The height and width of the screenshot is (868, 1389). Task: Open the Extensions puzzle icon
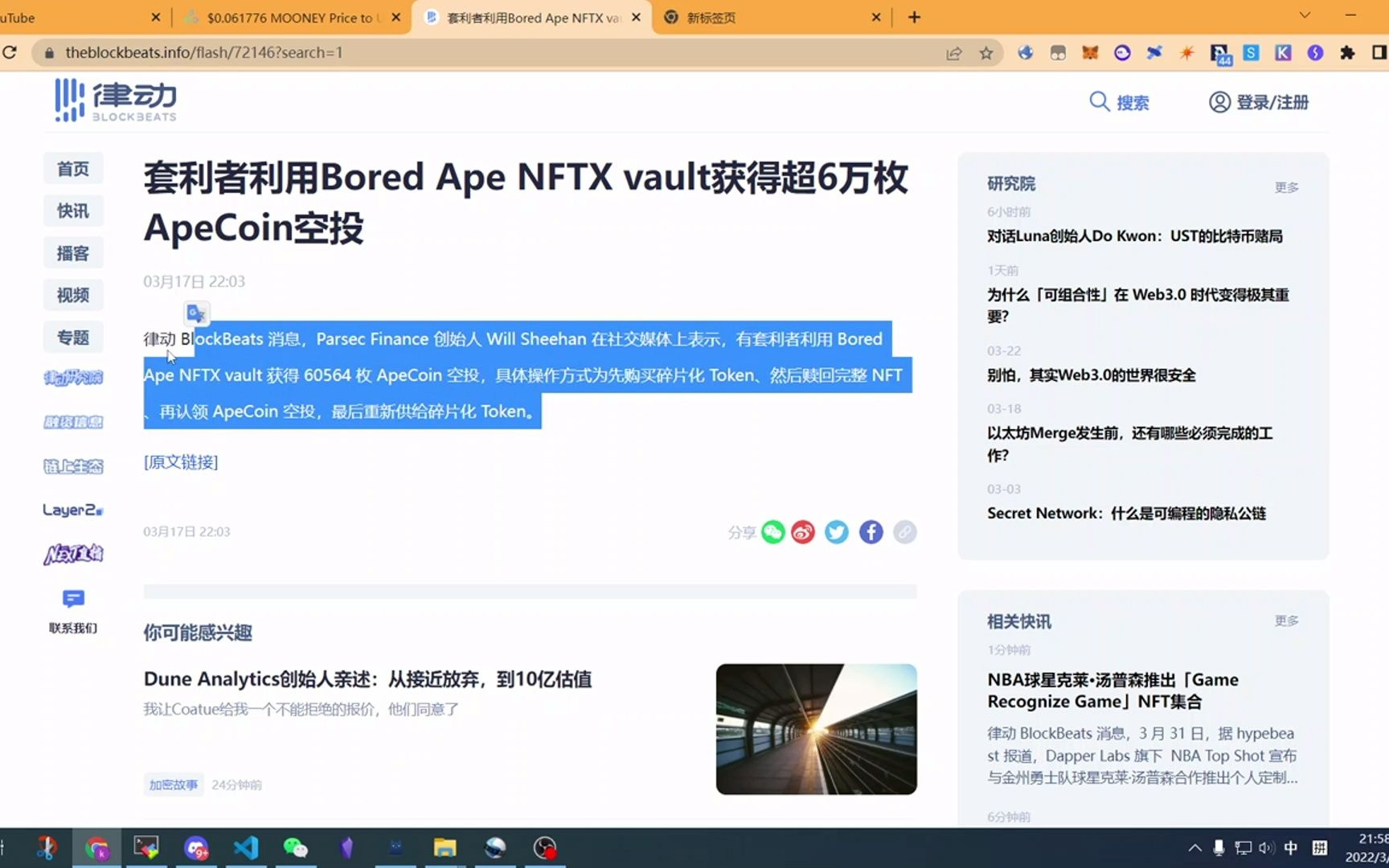[x=1347, y=53]
